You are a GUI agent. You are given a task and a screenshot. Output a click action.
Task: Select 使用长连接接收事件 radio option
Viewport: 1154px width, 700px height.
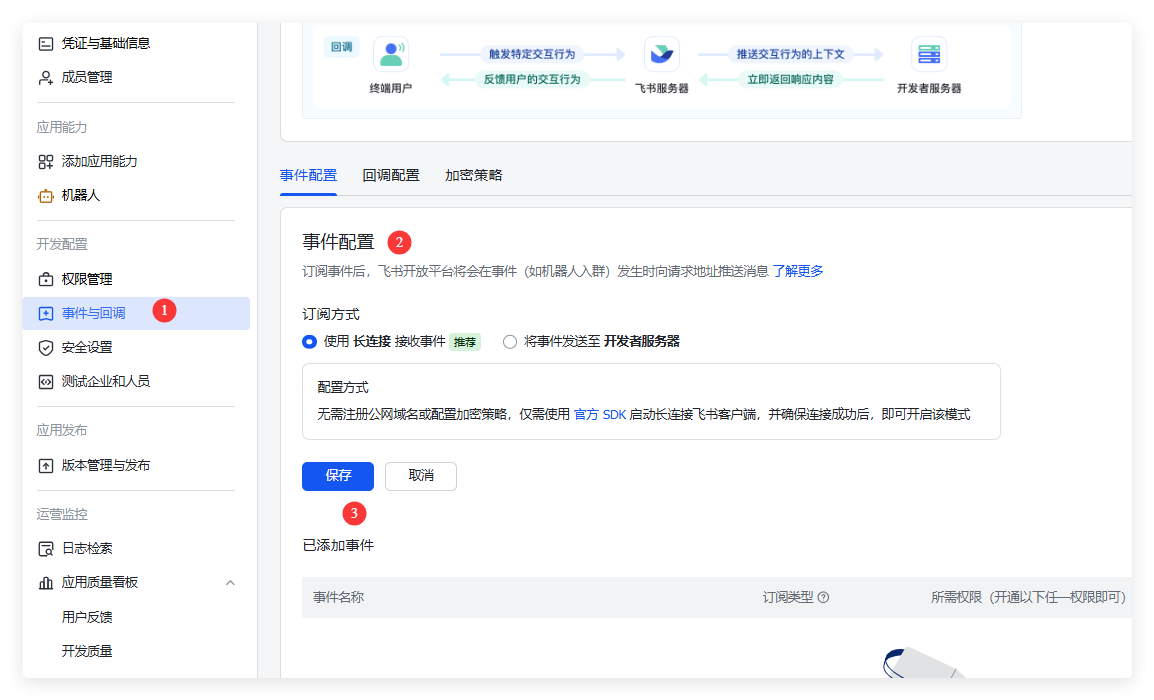click(310, 342)
